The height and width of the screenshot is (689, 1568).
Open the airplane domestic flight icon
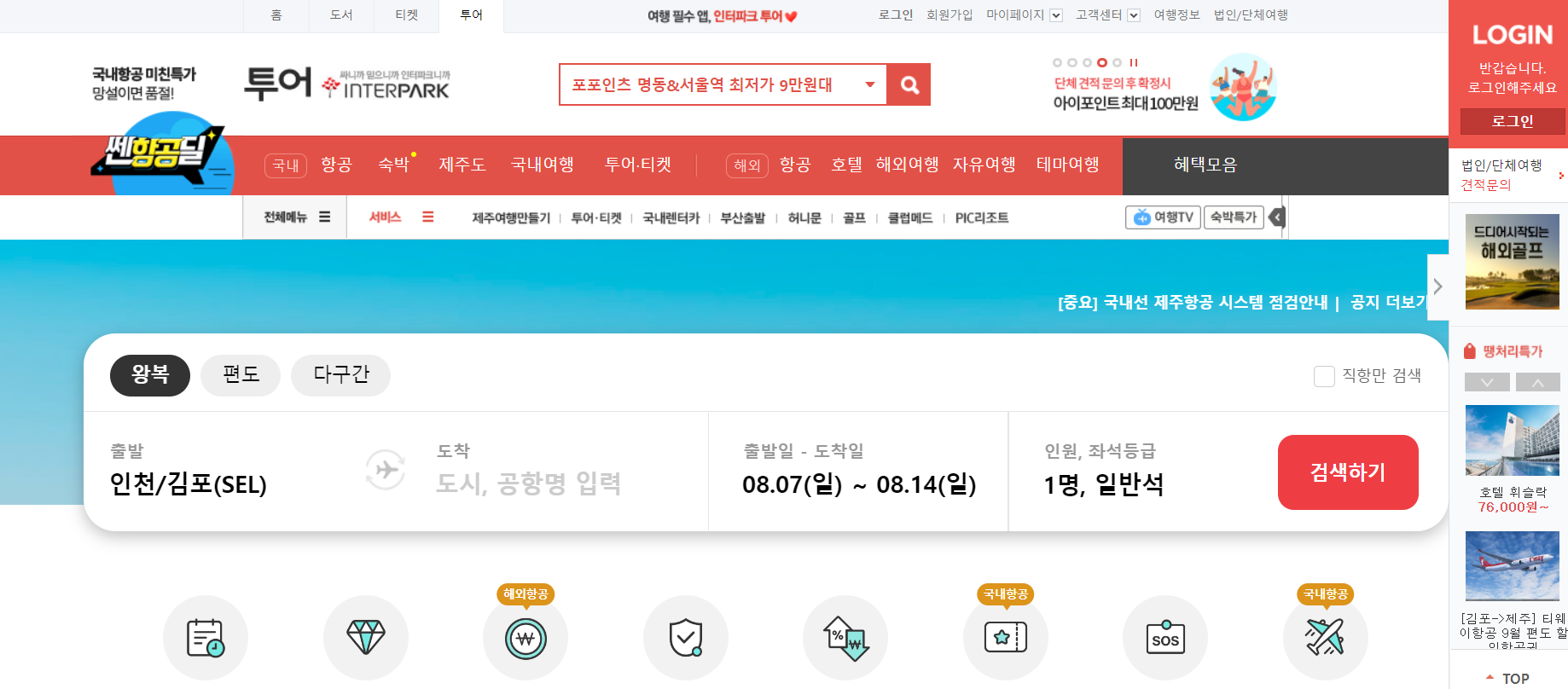point(1326,638)
